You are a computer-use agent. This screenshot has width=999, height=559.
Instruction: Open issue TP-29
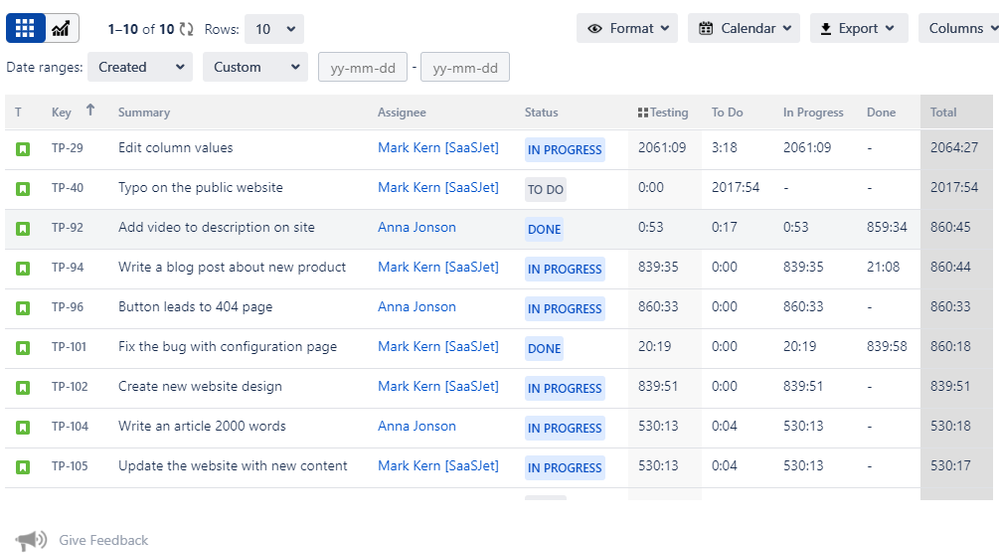[x=68, y=148]
